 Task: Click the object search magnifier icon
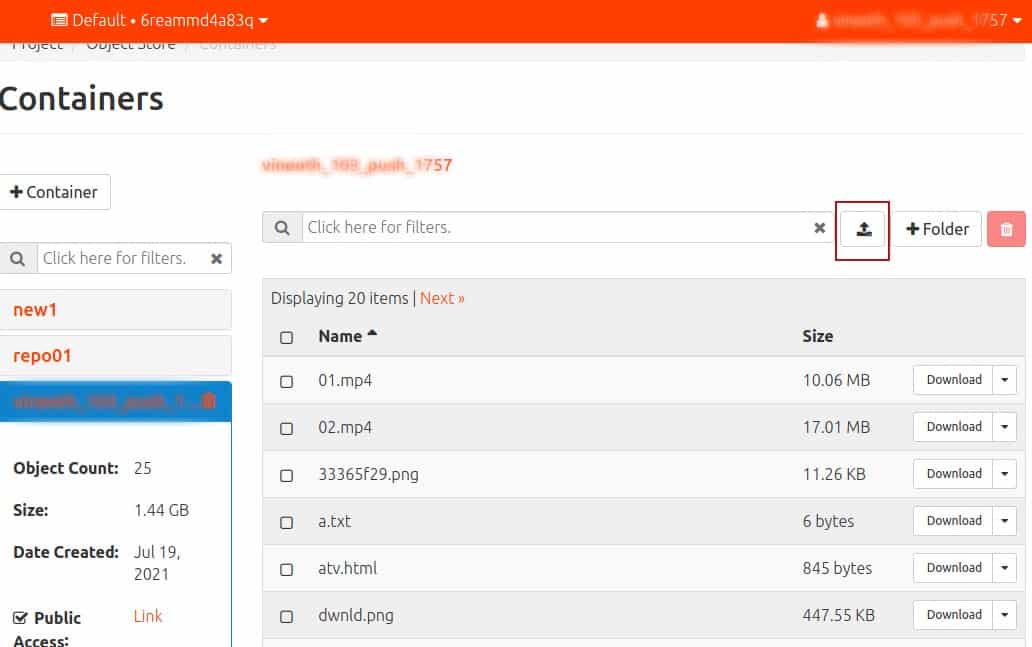tap(282, 228)
